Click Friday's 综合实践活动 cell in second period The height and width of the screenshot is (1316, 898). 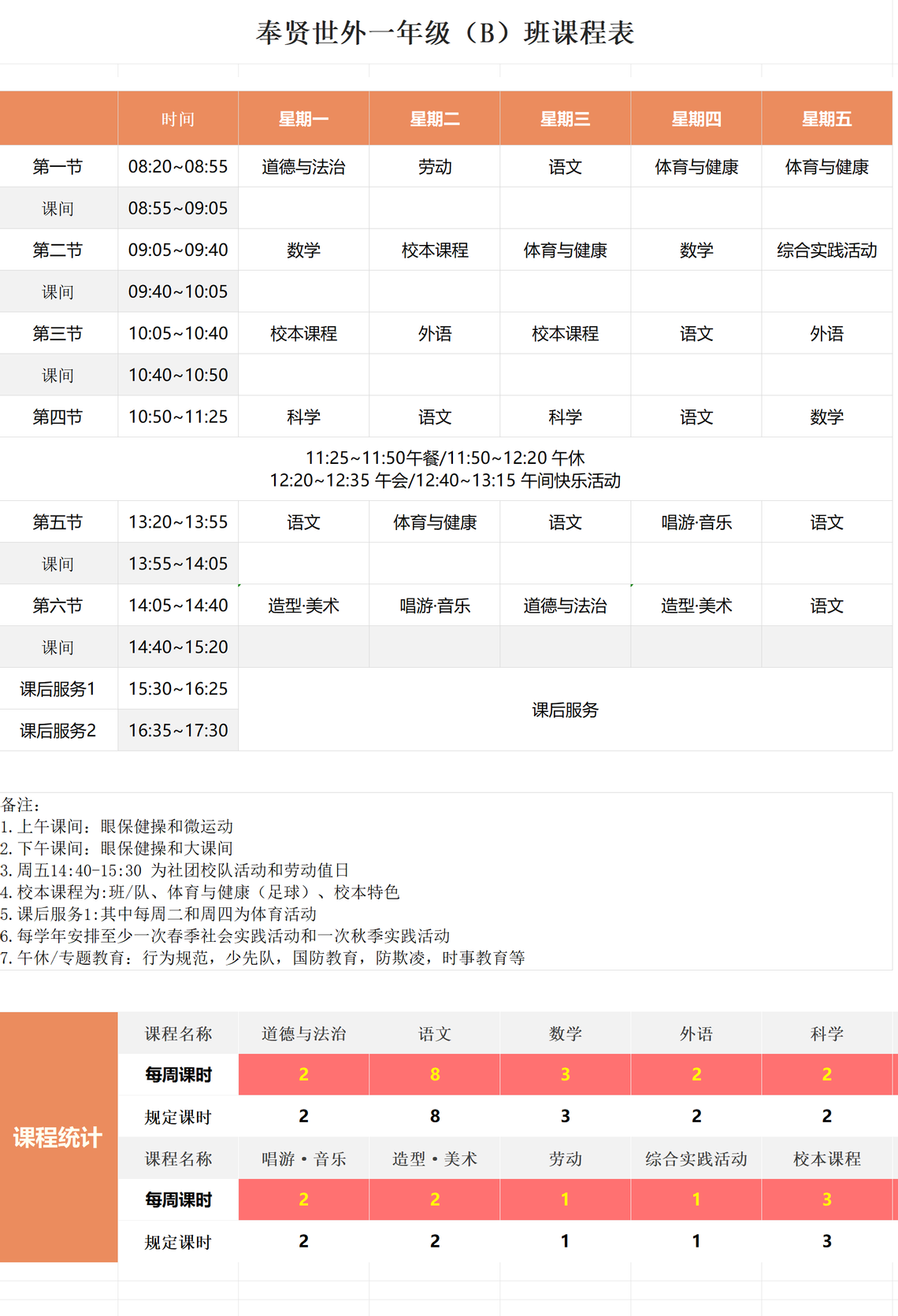826,250
